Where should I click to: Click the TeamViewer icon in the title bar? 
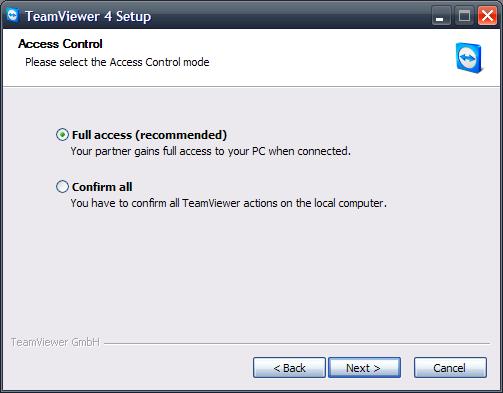coord(13,16)
